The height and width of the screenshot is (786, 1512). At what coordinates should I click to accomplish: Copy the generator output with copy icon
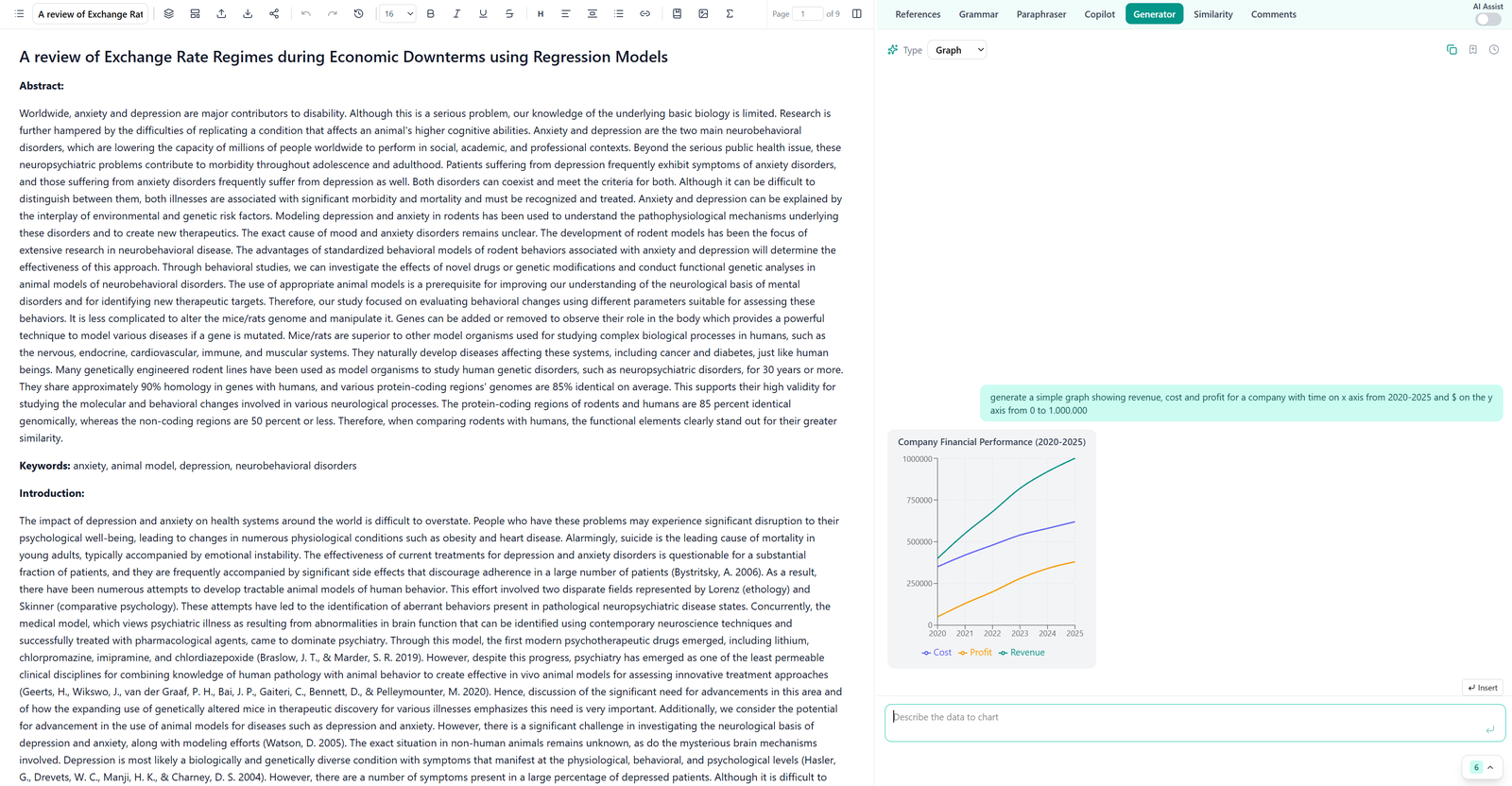[1452, 50]
